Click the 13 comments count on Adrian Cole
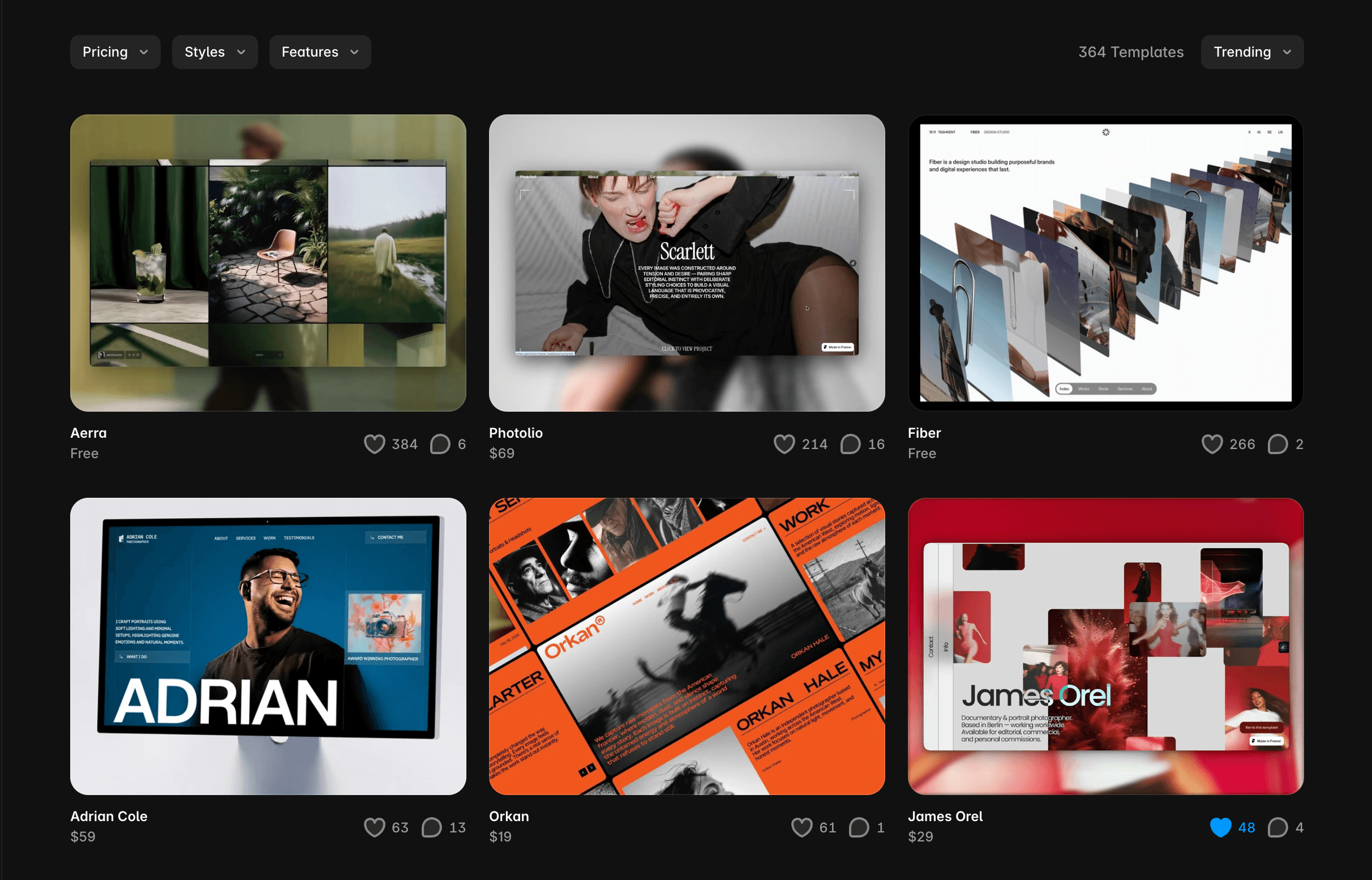This screenshot has height=880, width=1372. coord(457,827)
